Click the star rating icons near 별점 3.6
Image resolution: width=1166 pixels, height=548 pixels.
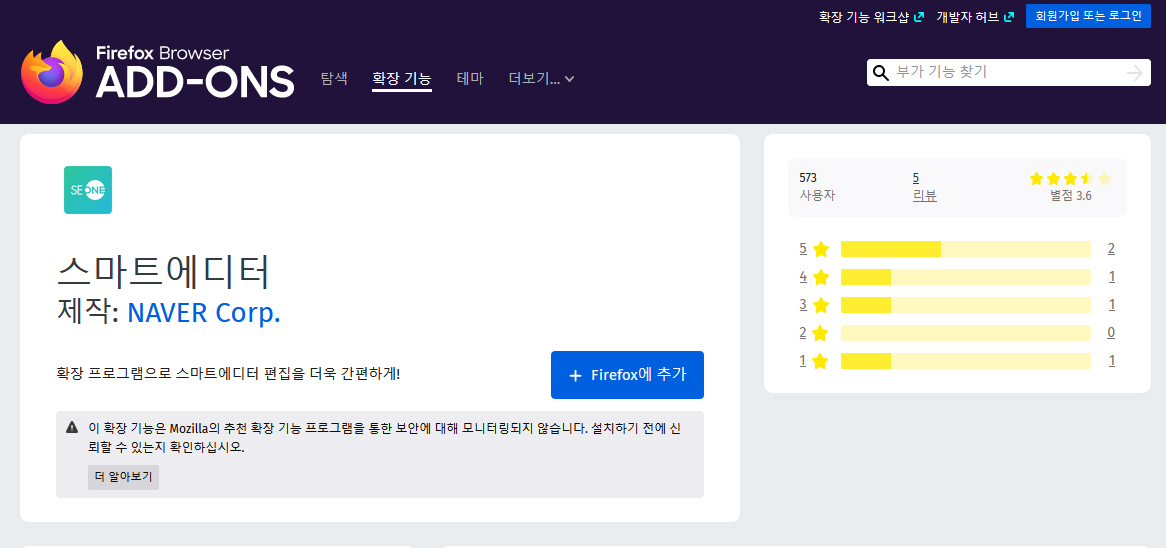[1070, 178]
